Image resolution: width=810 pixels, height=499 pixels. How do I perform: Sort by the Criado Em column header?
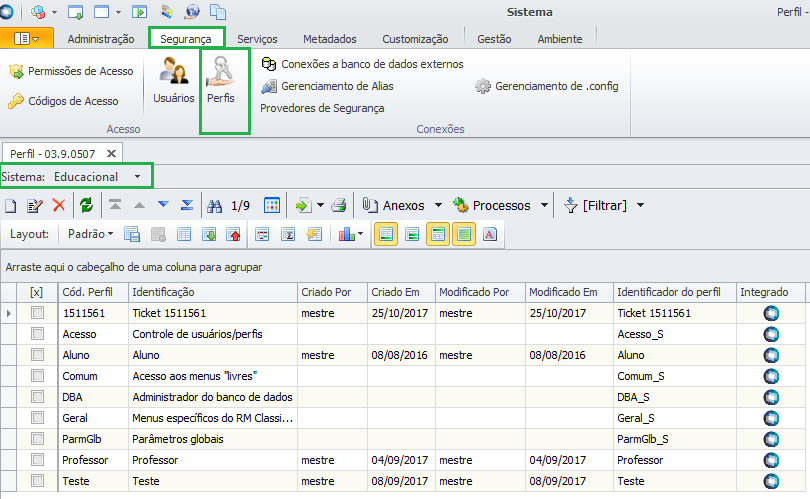[401, 292]
